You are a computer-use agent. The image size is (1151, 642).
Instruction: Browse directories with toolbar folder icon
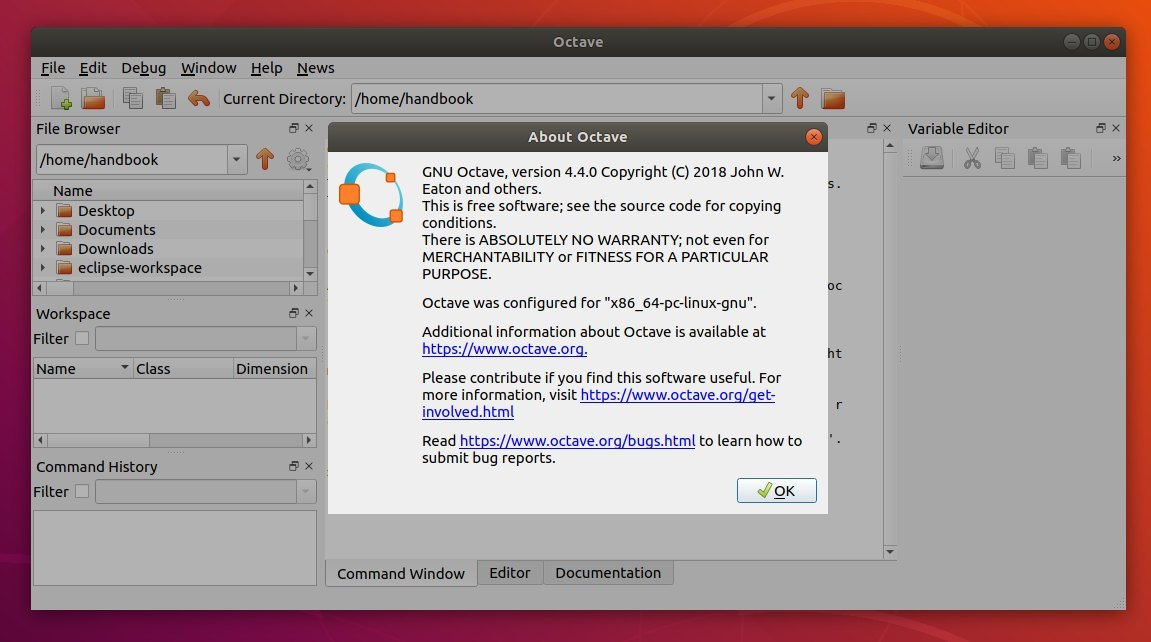(x=833, y=98)
